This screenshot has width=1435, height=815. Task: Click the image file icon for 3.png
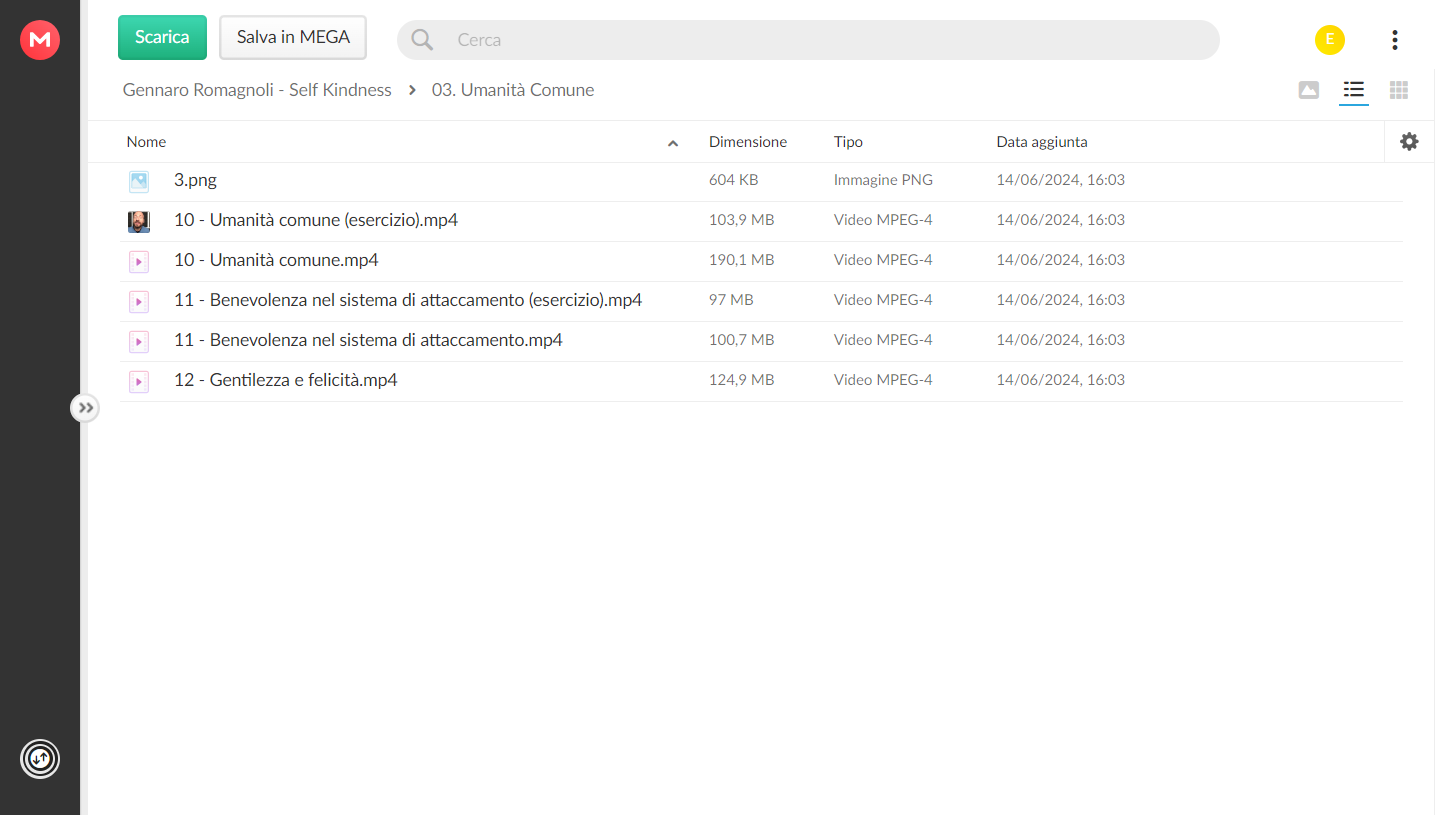tap(138, 181)
